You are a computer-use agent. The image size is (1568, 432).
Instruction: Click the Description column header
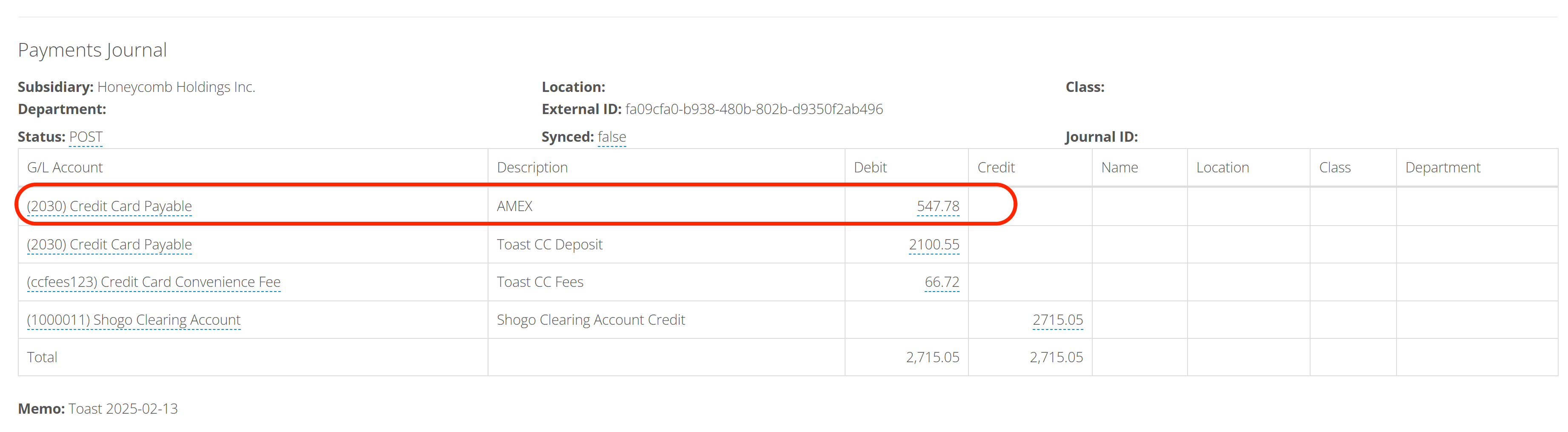pos(532,167)
